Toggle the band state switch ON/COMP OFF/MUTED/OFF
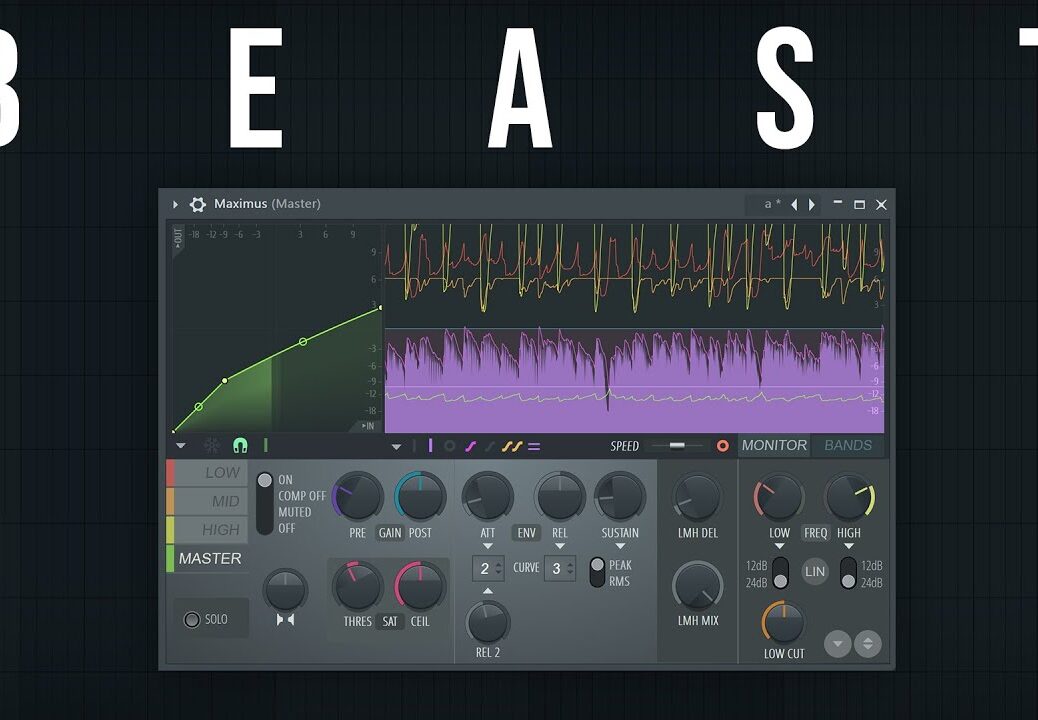 (x=265, y=504)
